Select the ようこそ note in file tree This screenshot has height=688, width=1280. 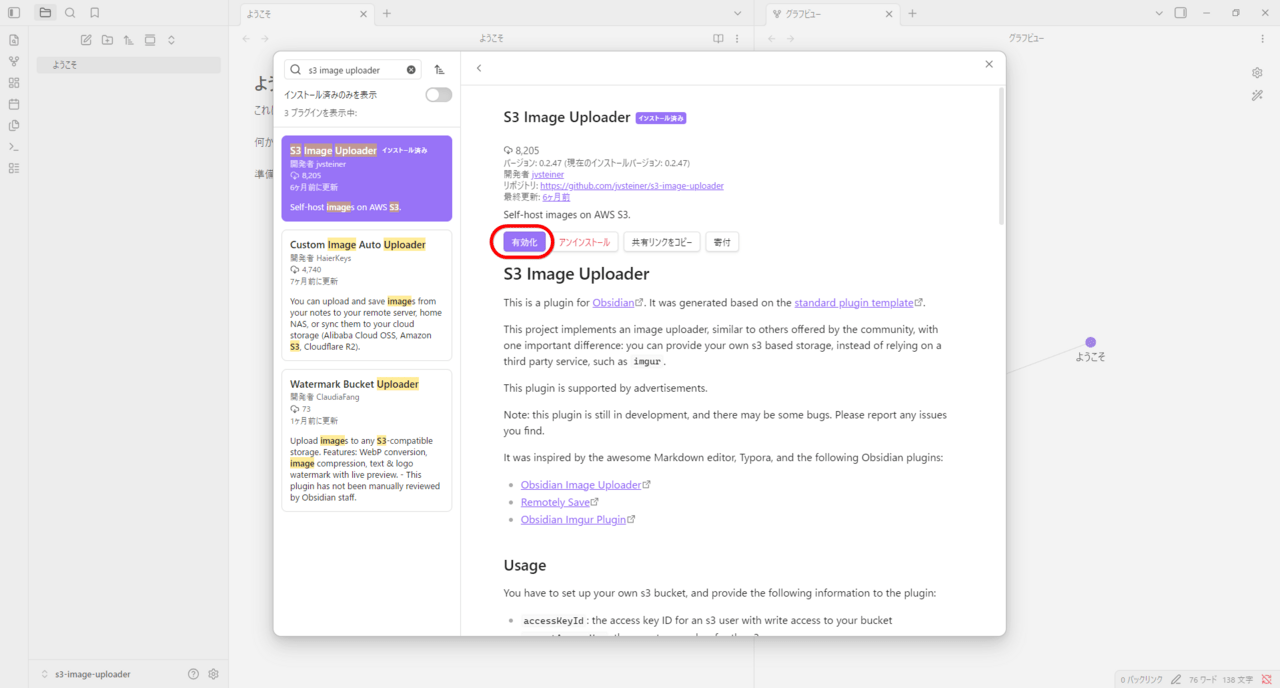pyautogui.click(x=128, y=65)
